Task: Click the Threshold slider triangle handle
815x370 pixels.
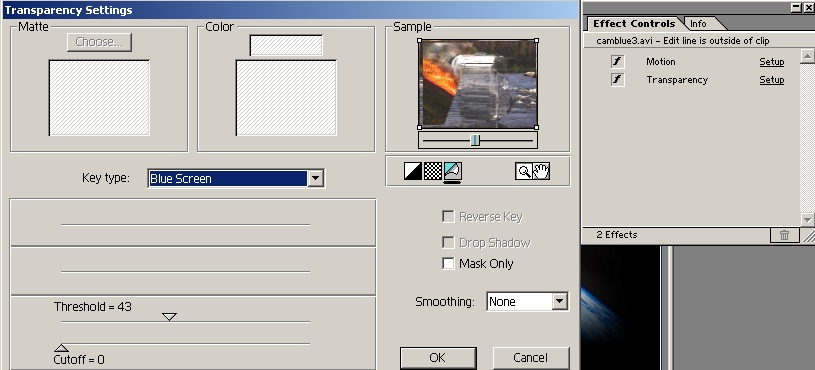Action: (169, 316)
